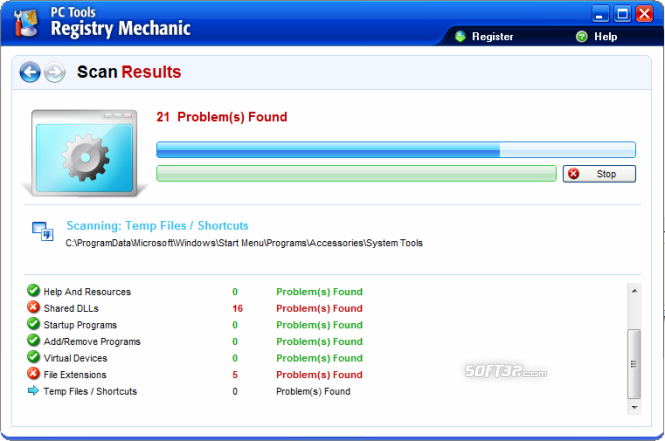Maximize the Registry Mechanic window

pyautogui.click(x=622, y=14)
